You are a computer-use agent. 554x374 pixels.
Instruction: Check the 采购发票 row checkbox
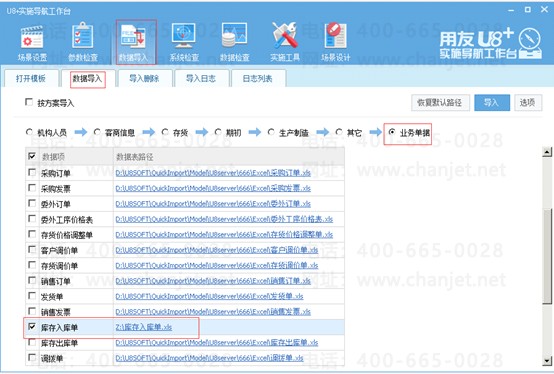(x=32, y=188)
